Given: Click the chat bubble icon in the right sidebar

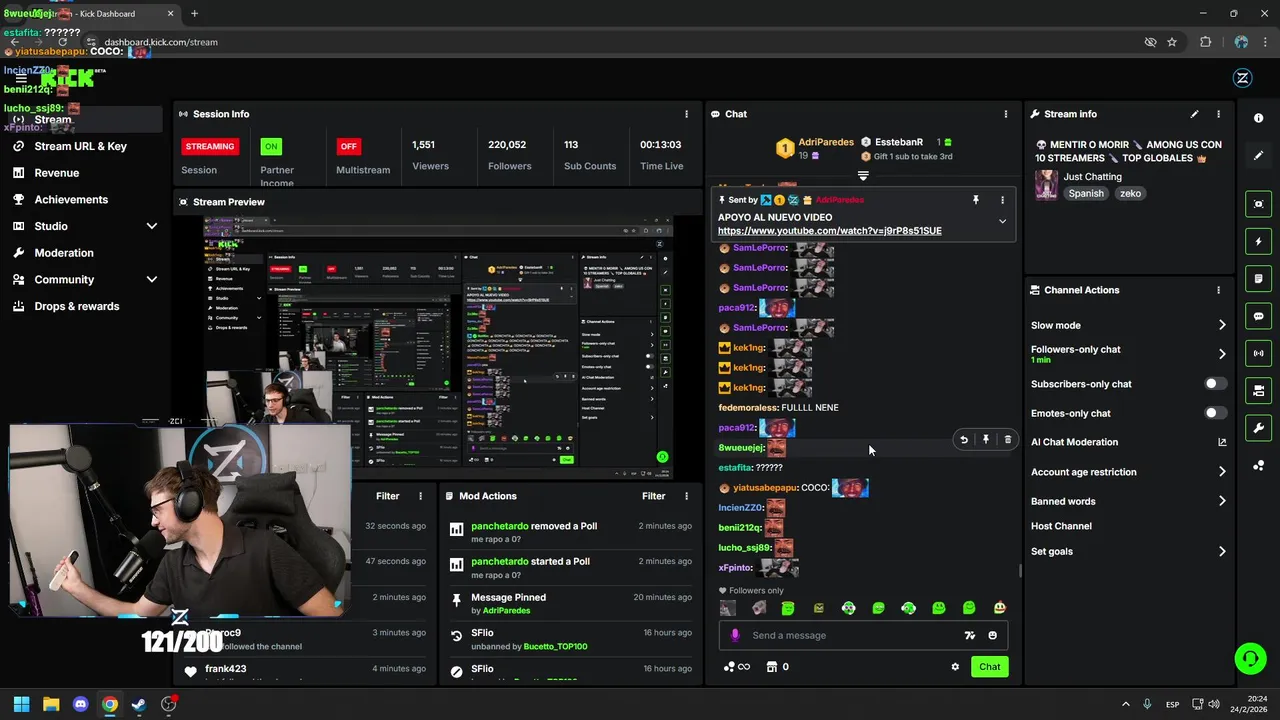Looking at the screenshot, I should pos(1258,316).
